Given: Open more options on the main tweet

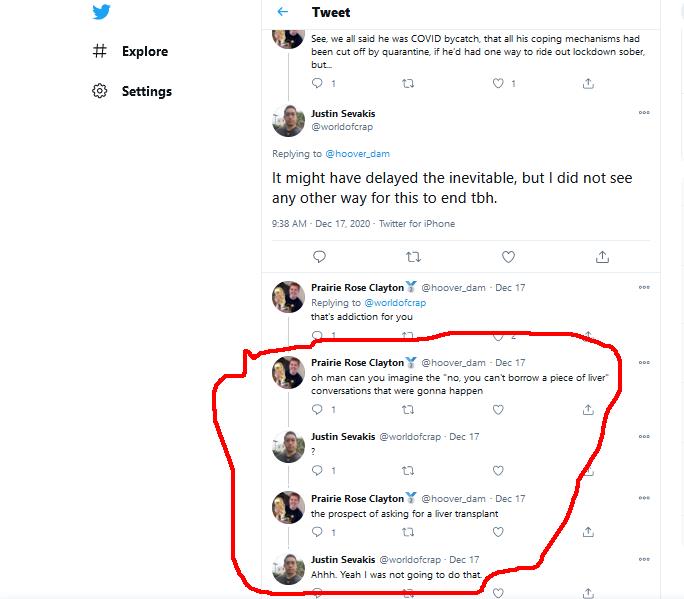Looking at the screenshot, I should [x=643, y=113].
